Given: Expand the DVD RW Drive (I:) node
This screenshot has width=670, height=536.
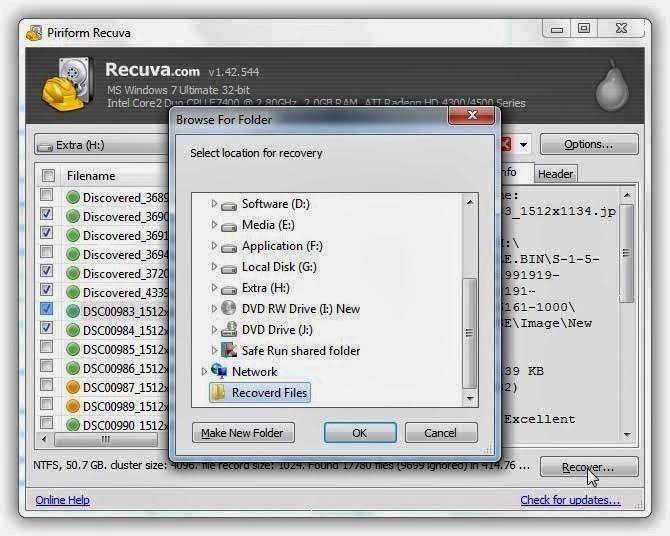Looking at the screenshot, I should click(x=214, y=308).
